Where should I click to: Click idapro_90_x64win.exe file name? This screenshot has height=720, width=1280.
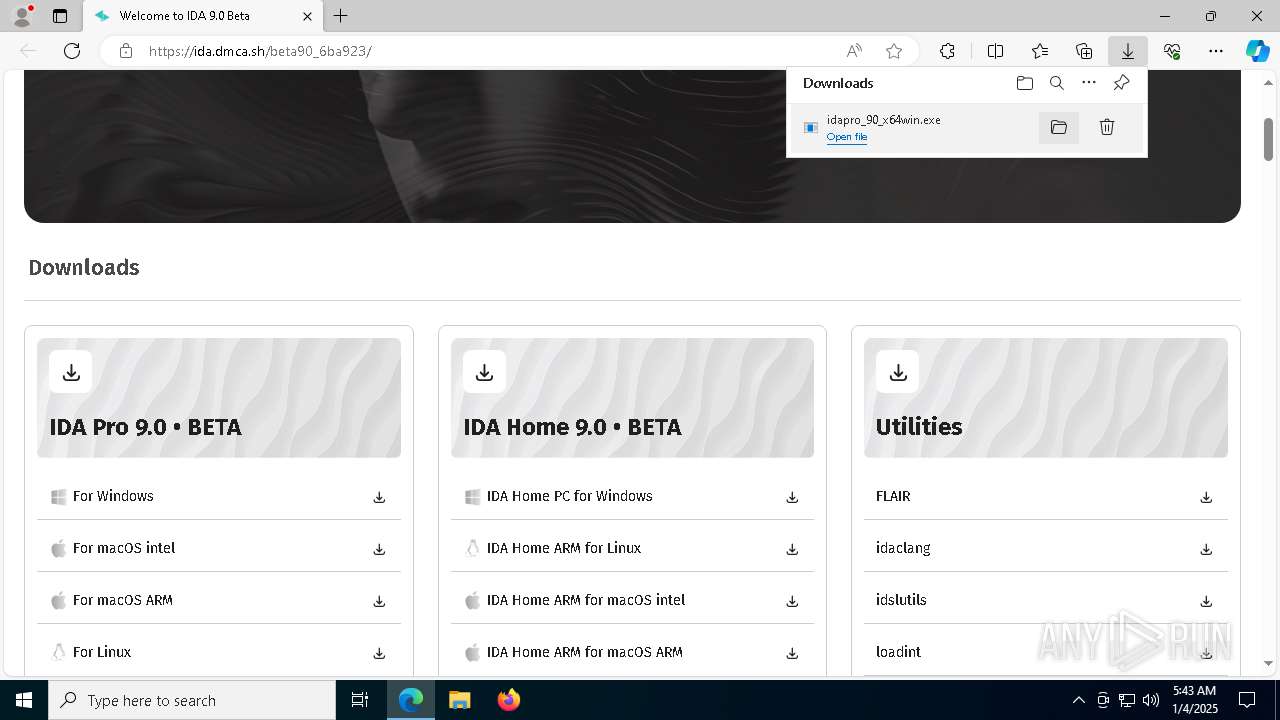point(884,120)
